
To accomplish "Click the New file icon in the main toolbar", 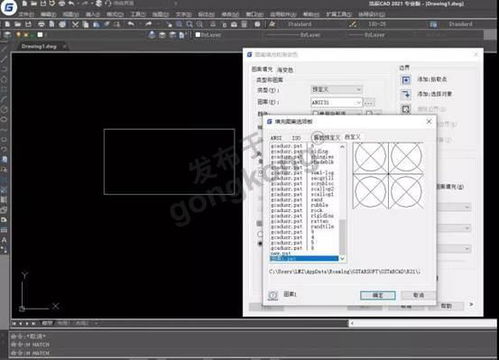I will (7, 24).
